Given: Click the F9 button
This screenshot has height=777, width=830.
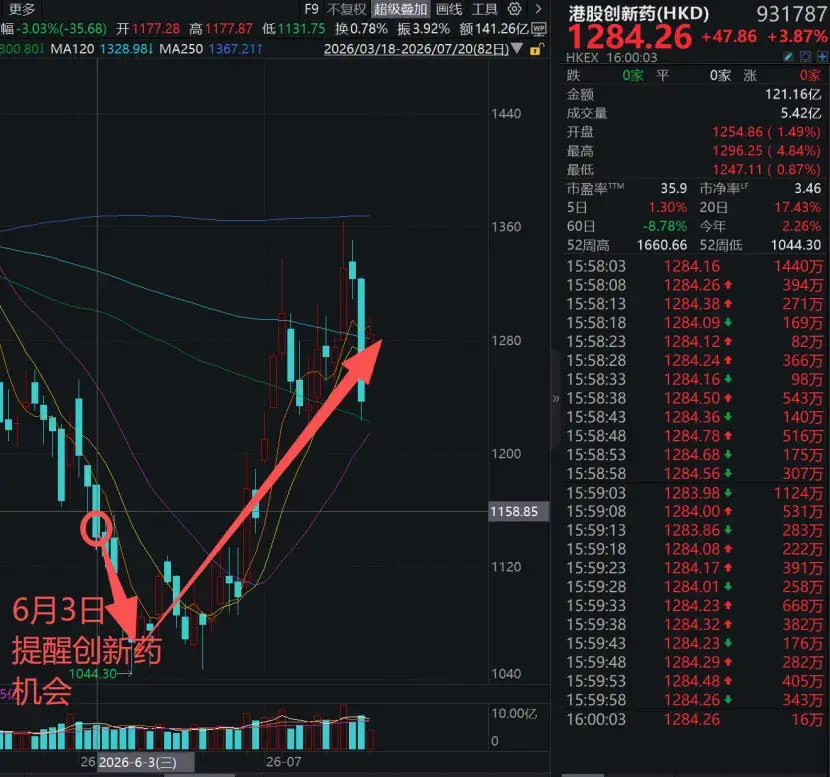Looking at the screenshot, I should pyautogui.click(x=312, y=9).
